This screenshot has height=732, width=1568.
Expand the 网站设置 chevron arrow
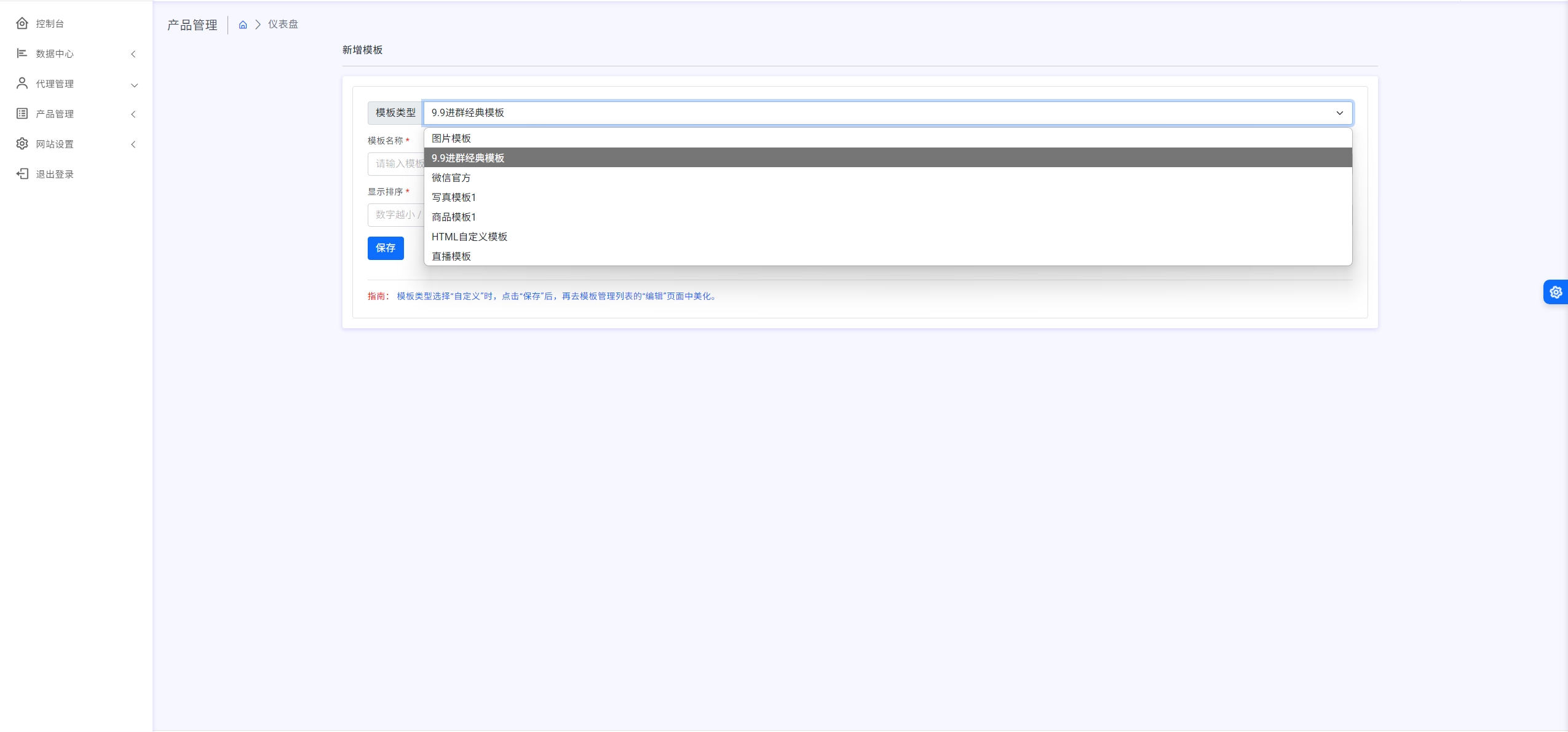133,144
